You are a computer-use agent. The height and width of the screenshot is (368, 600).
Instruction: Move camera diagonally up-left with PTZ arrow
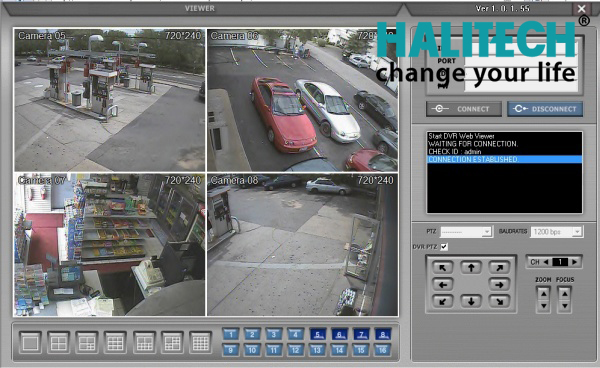point(443,268)
